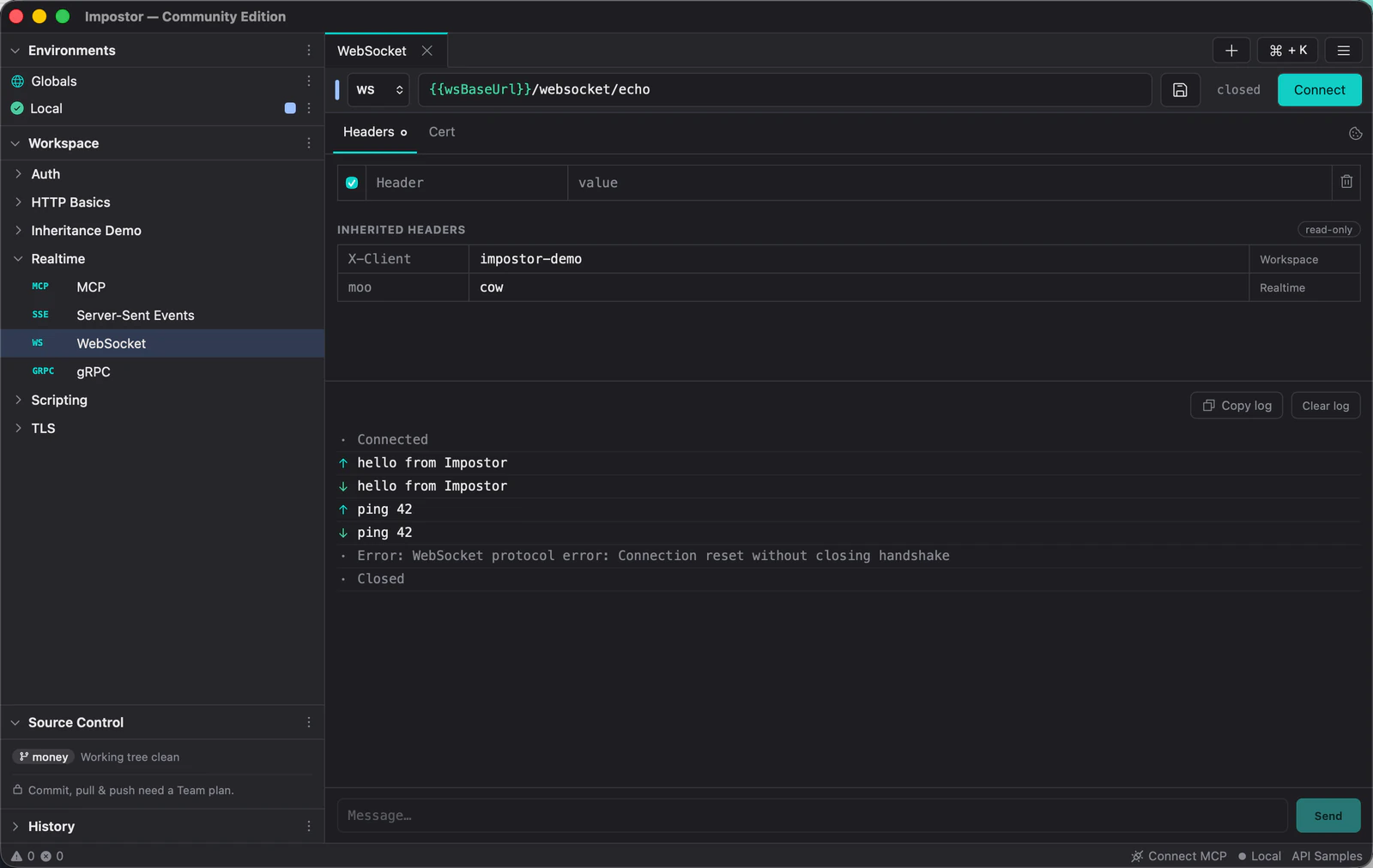This screenshot has width=1373, height=868.
Task: Open History section options menu
Action: (309, 826)
